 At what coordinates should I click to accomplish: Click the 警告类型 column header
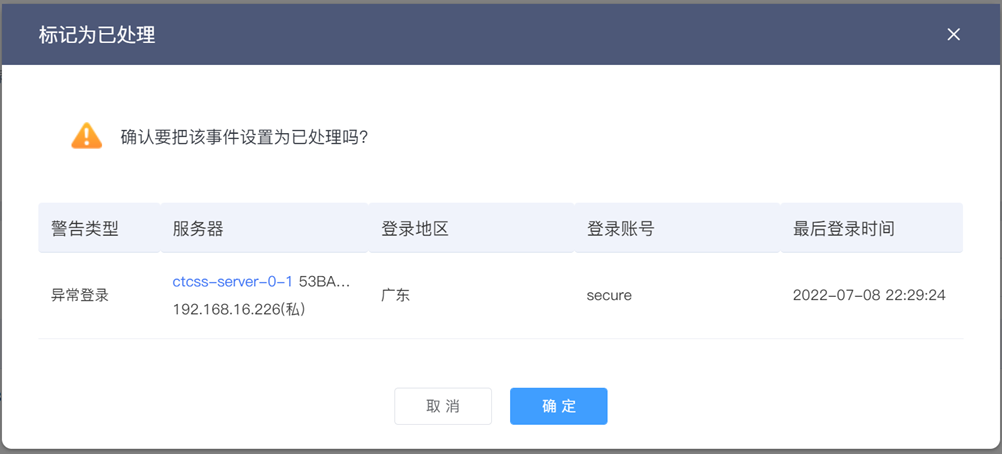coord(85,229)
